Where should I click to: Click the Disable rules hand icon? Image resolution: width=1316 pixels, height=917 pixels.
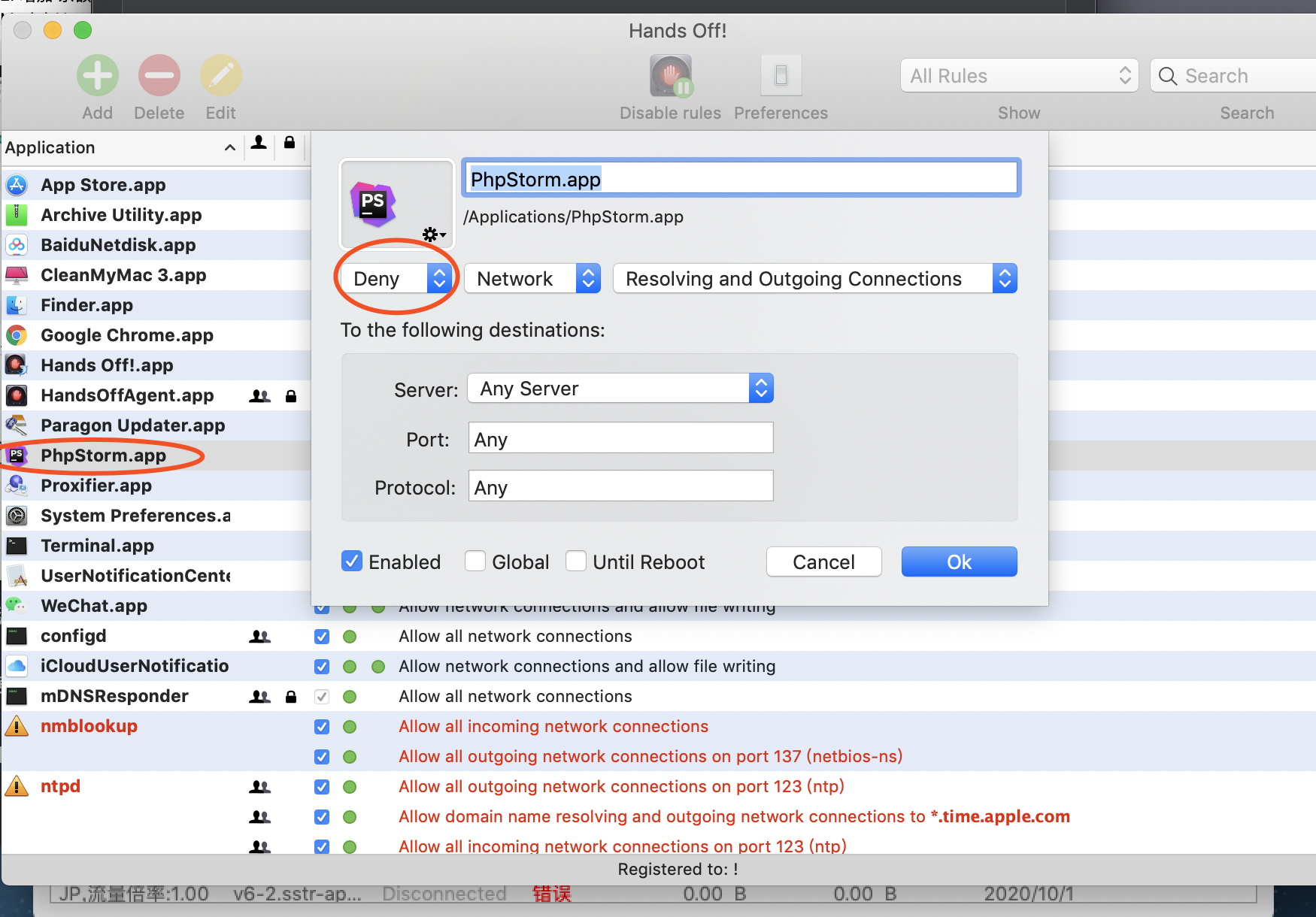[671, 75]
